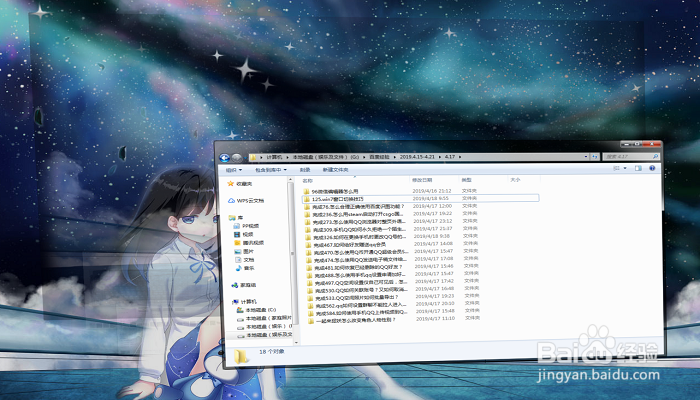Select folder 完成467 in file list
The image size is (700, 400).
[x=346, y=245]
